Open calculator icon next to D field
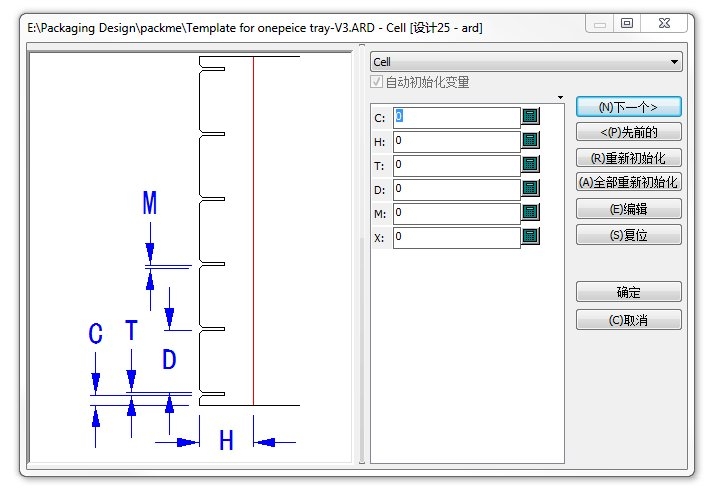The image size is (714, 492). tap(530, 188)
